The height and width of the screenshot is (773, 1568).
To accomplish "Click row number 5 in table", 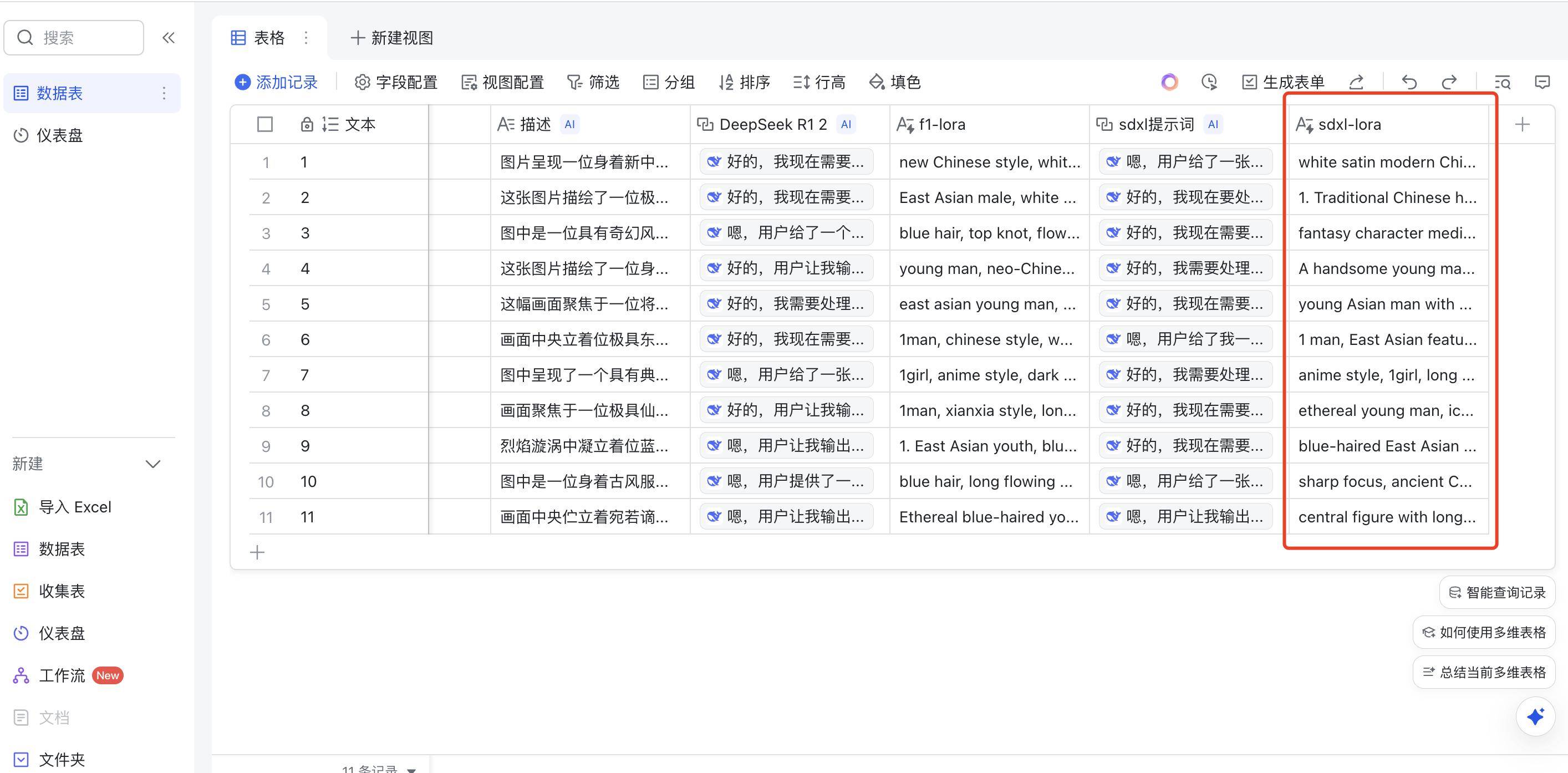I will (x=266, y=304).
